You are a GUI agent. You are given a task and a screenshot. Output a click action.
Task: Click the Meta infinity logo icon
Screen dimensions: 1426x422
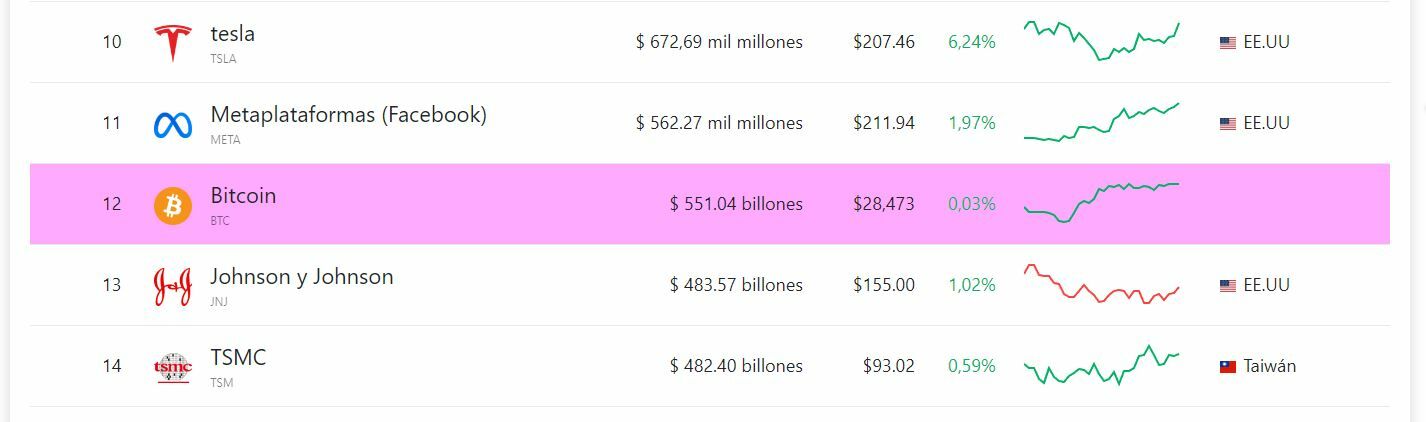point(172,124)
